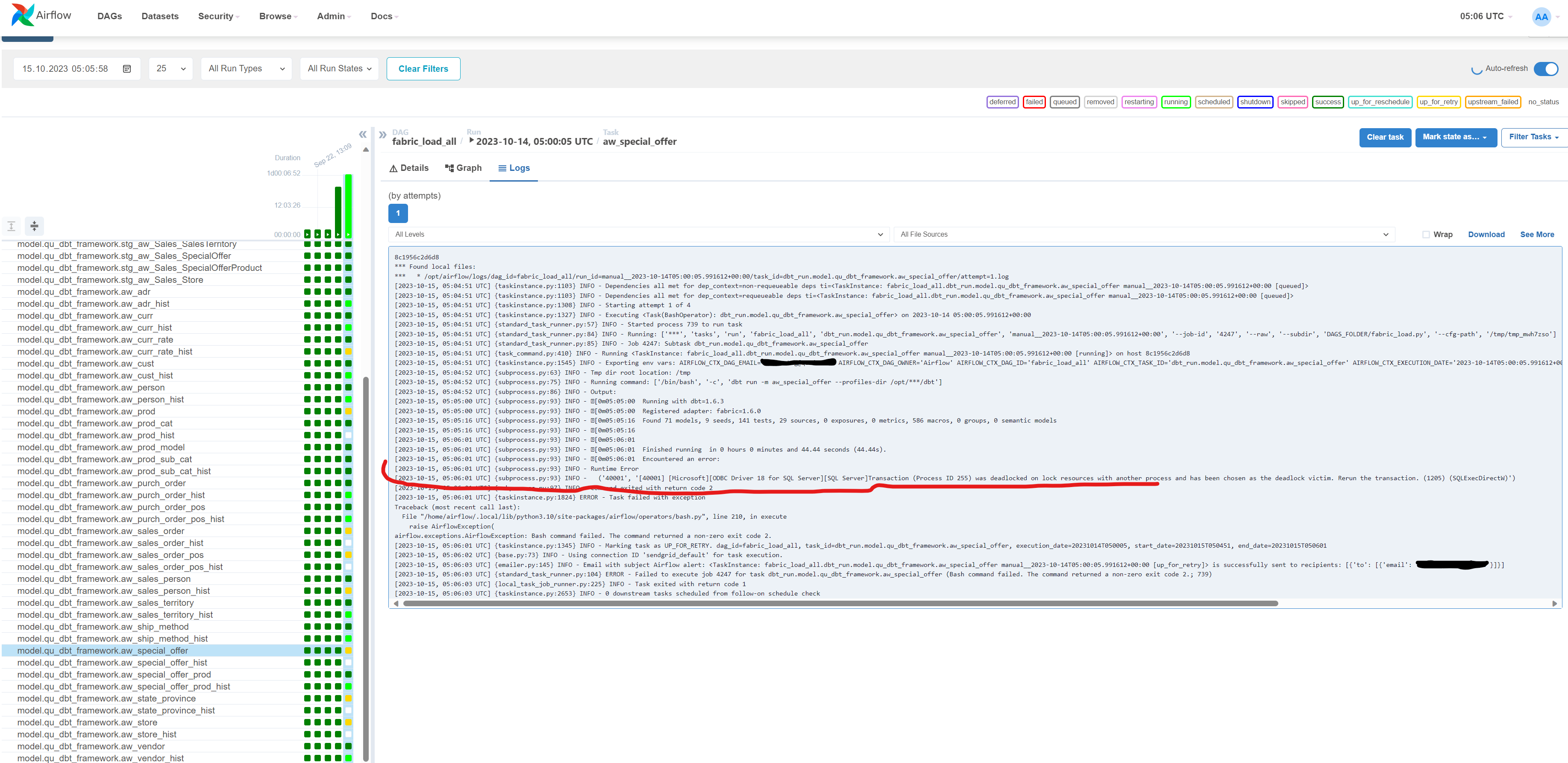This screenshot has width=1568, height=763.
Task: Click the Graph view icon
Action: (x=449, y=168)
